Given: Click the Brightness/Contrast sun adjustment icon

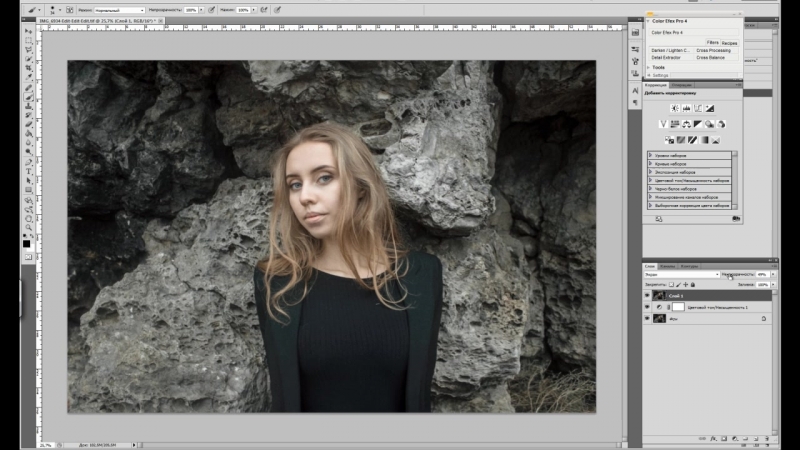Looking at the screenshot, I should coord(675,108).
